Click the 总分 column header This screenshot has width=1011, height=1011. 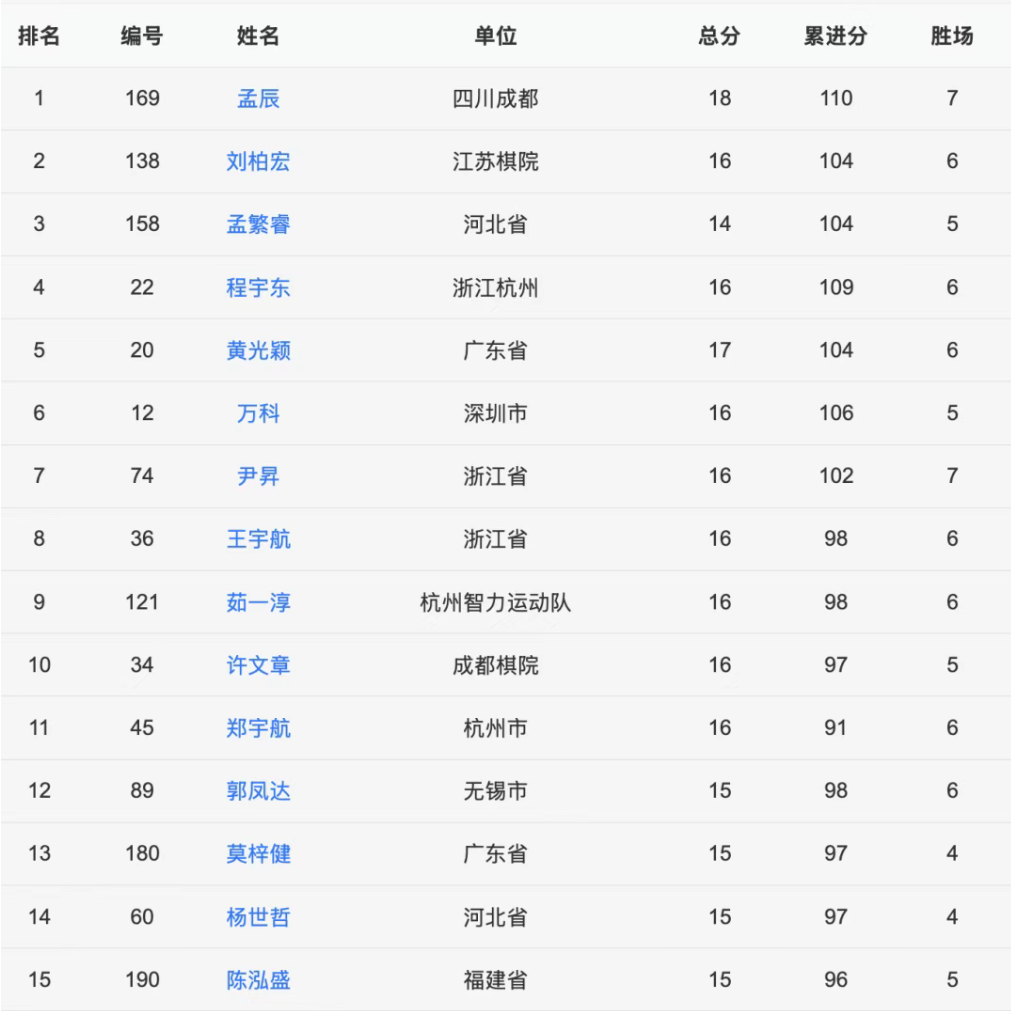(717, 36)
